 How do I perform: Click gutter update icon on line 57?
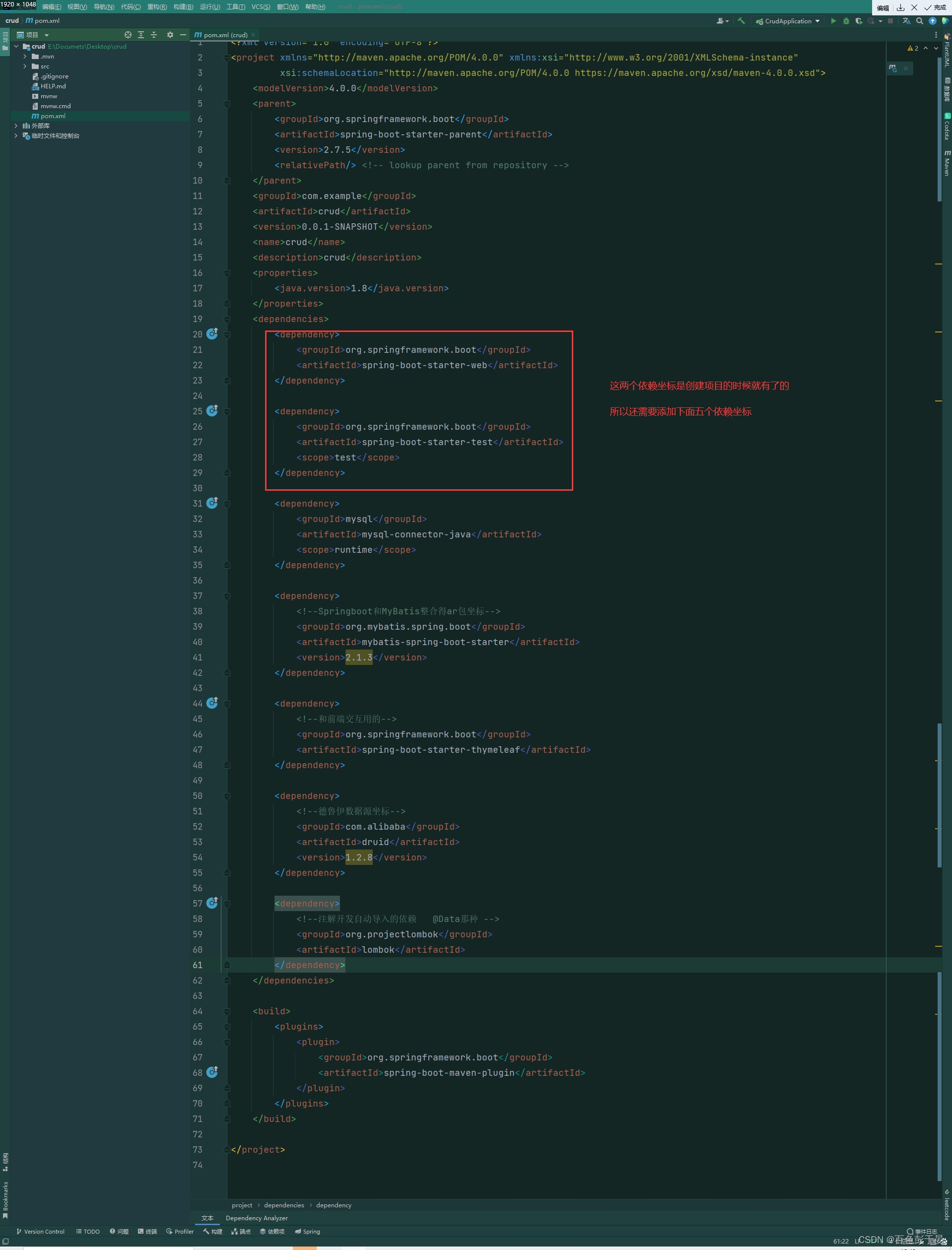[212, 903]
